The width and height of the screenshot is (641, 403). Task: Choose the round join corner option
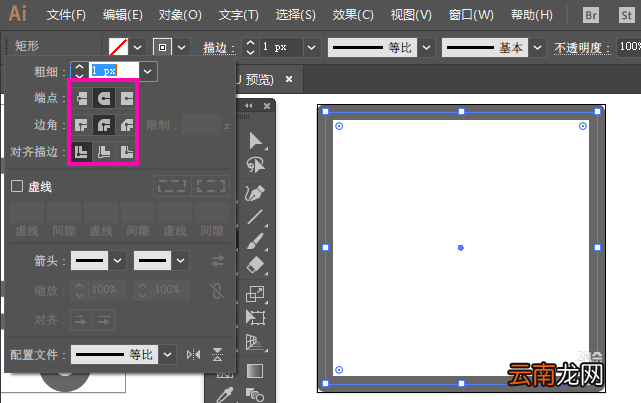(x=104, y=125)
